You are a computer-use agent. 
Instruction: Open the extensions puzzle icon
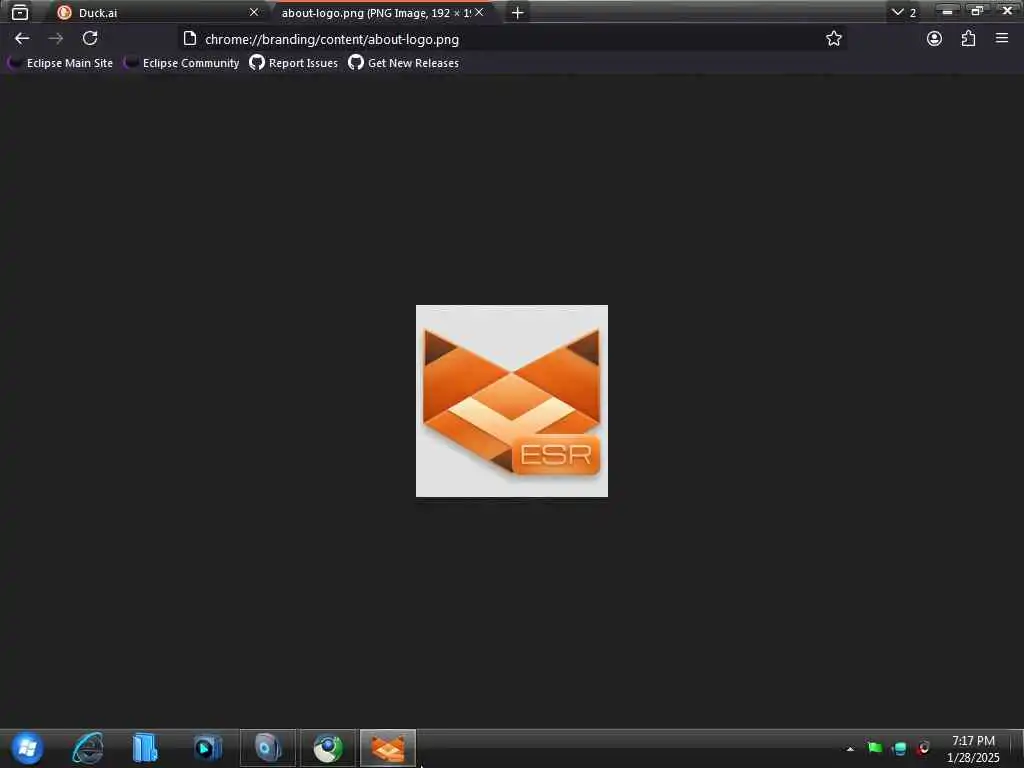(968, 39)
